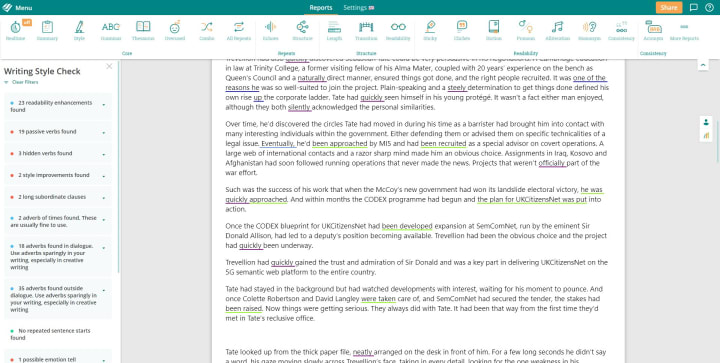
Task: Click the underlined phrase 'been approached'
Action: [x=340, y=144]
